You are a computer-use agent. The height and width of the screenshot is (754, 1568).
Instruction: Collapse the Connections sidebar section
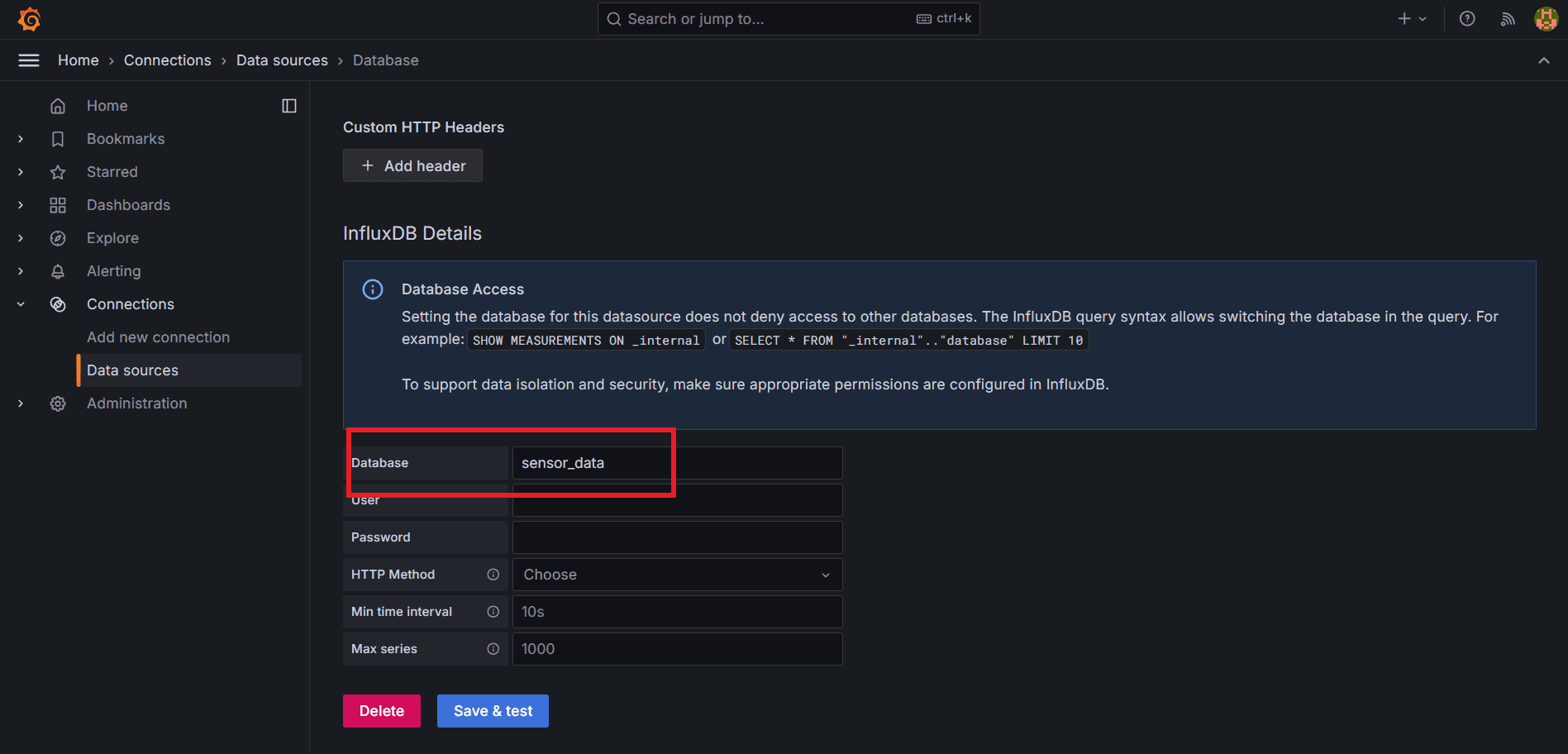21,304
